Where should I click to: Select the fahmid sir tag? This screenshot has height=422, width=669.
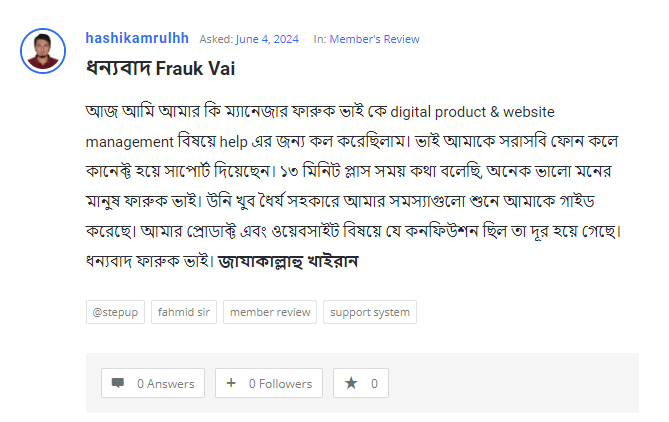coord(183,312)
